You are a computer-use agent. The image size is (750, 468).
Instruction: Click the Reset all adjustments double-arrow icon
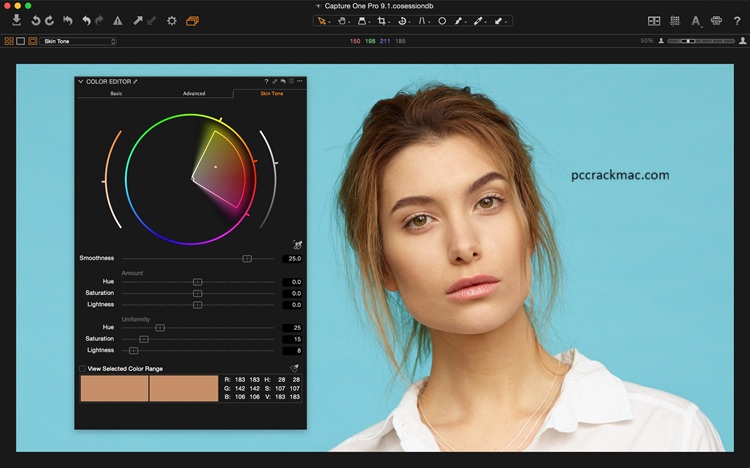[x=68, y=21]
